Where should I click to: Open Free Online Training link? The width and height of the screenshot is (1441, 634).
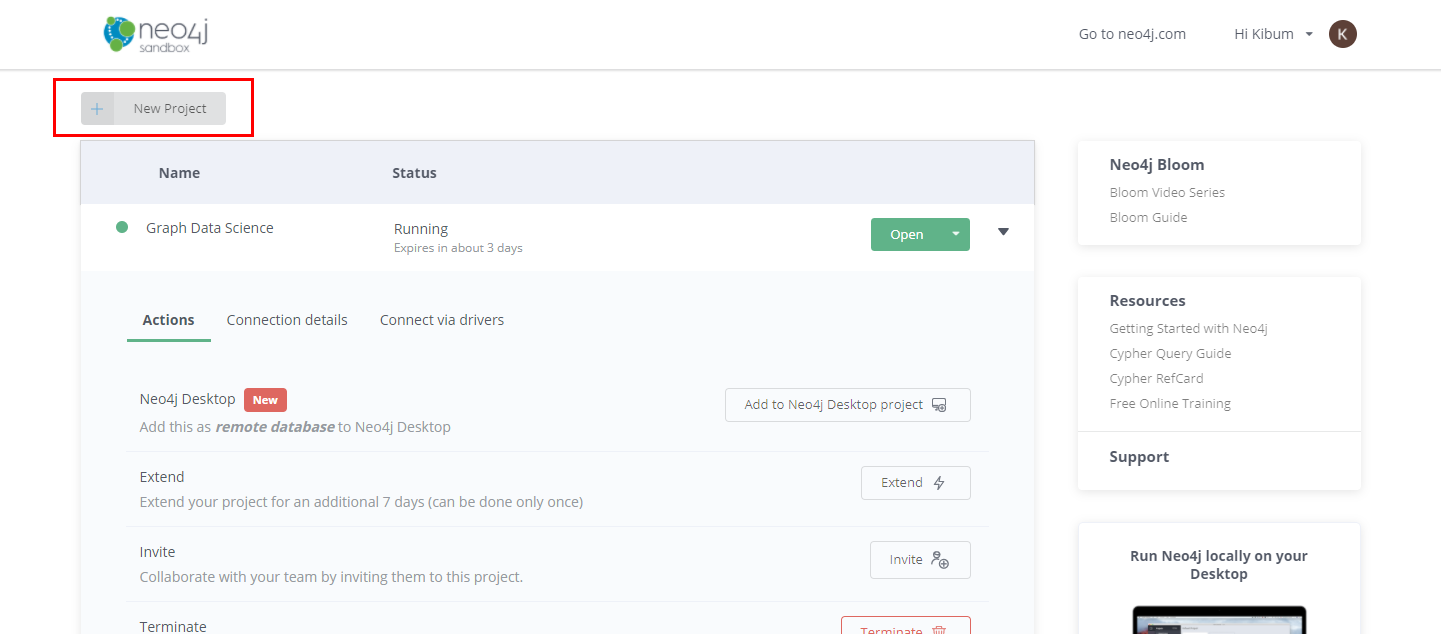pyautogui.click(x=1170, y=403)
